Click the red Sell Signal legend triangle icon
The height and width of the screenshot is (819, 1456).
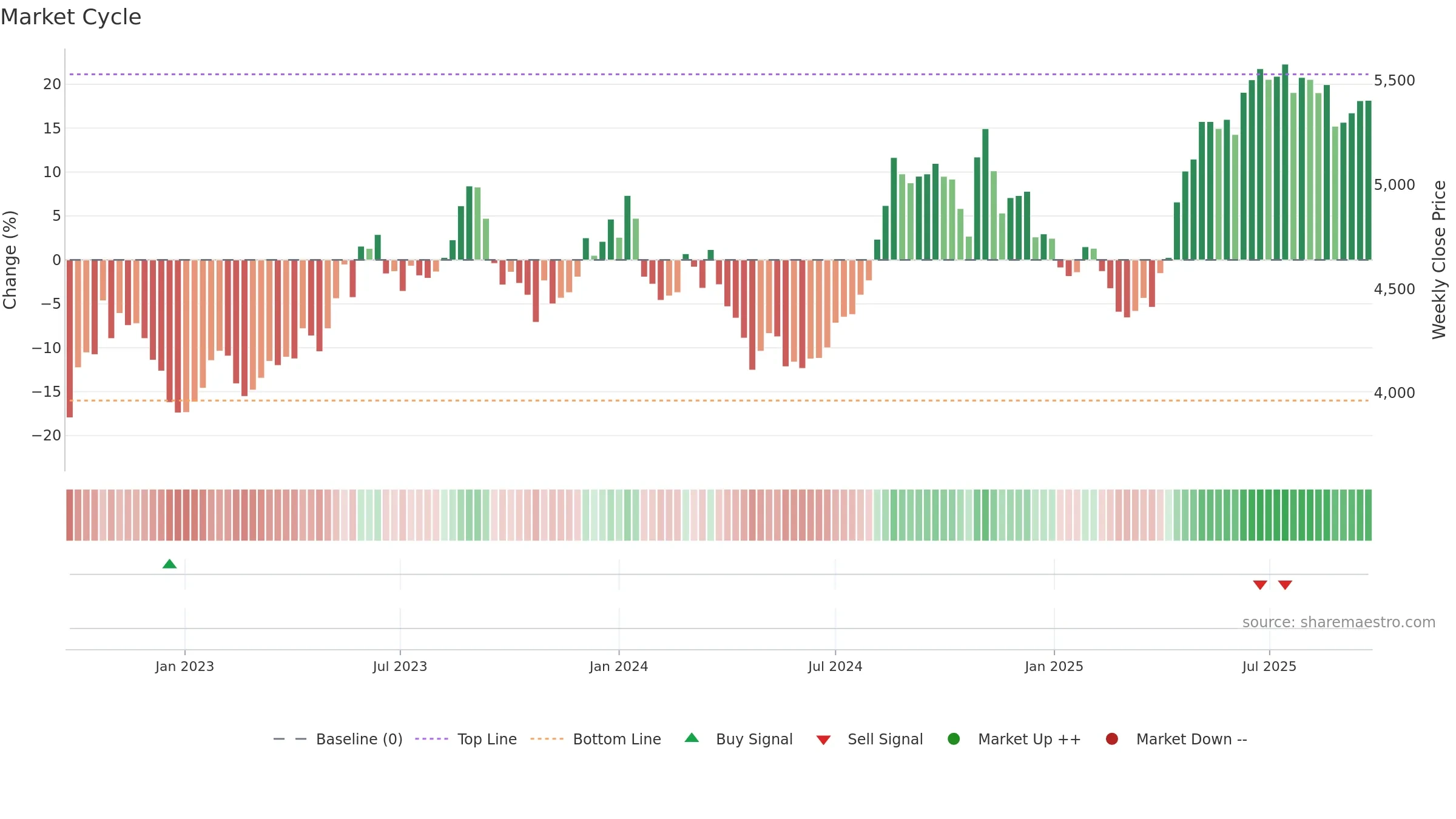pos(823,740)
